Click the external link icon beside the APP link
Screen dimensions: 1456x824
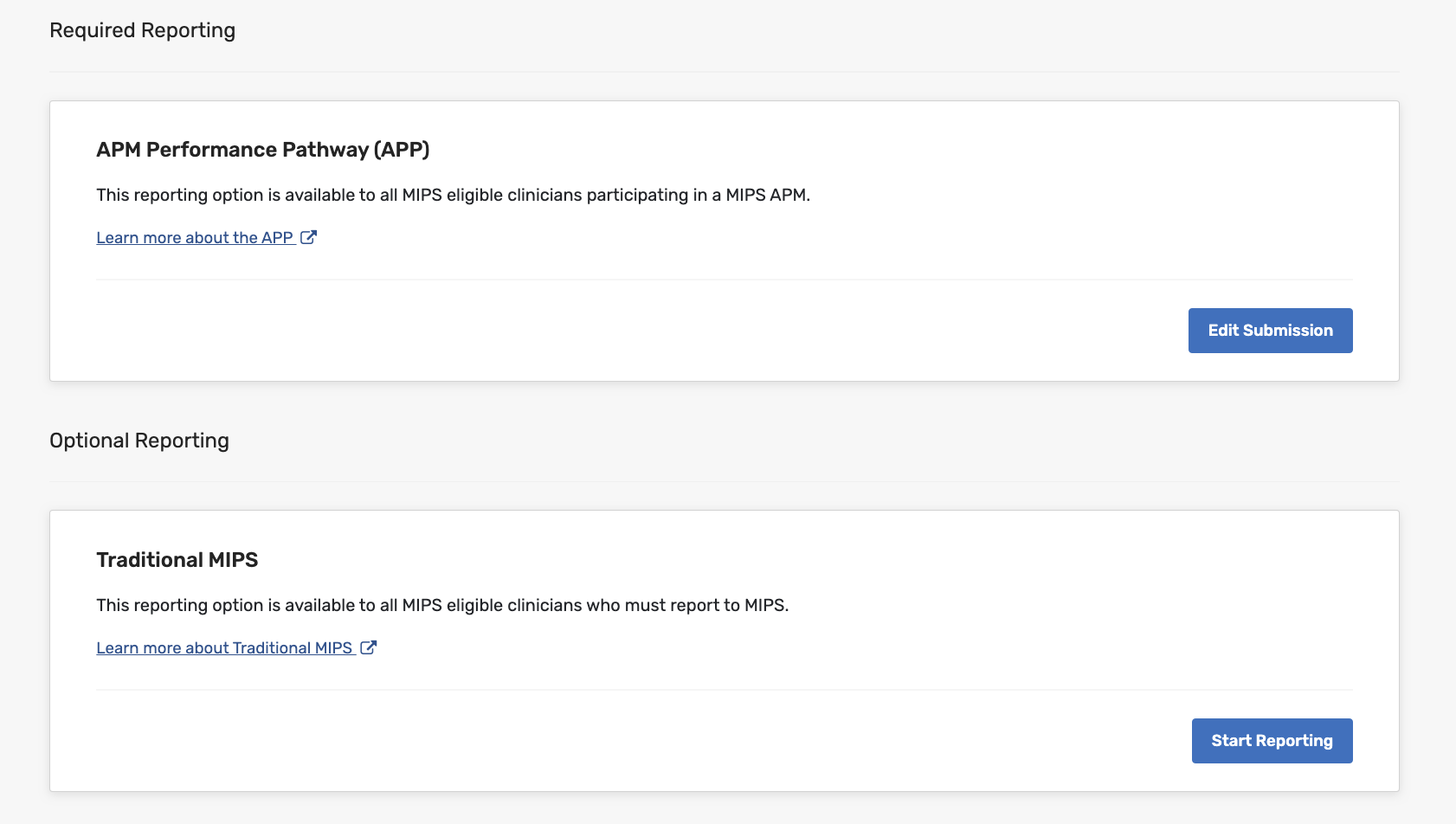(x=309, y=237)
